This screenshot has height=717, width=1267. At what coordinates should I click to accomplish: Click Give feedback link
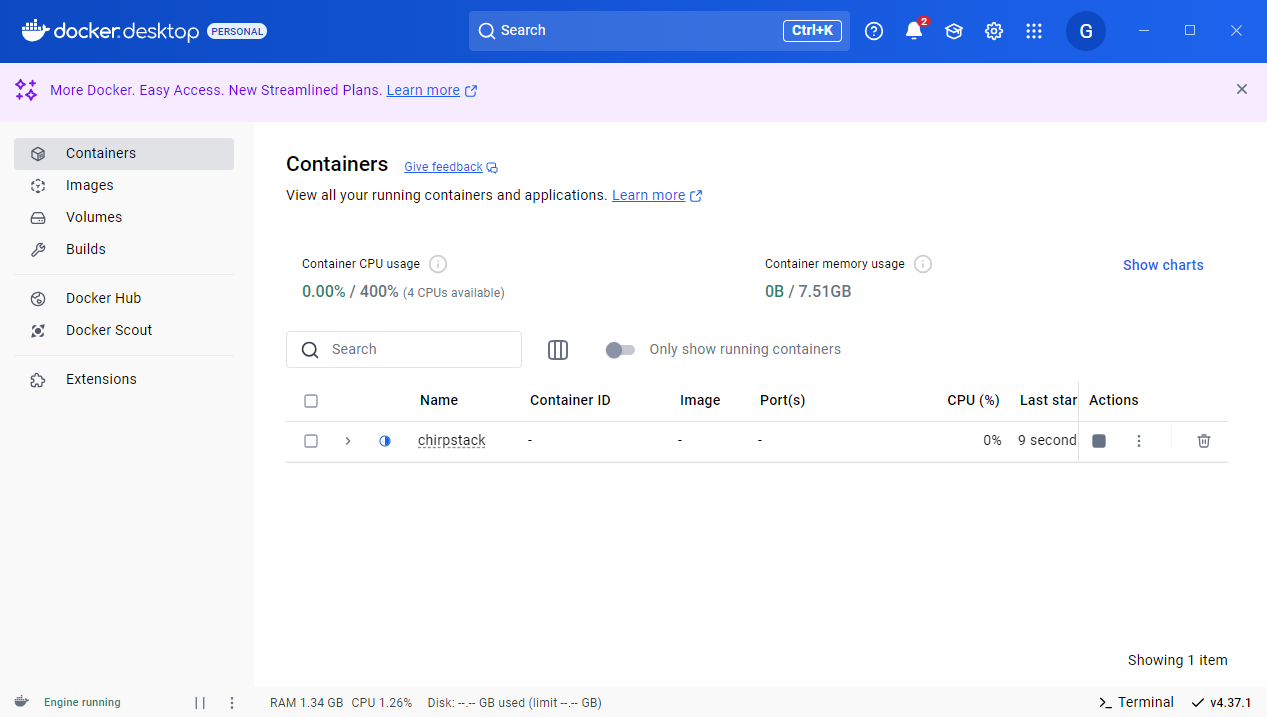[x=443, y=167]
